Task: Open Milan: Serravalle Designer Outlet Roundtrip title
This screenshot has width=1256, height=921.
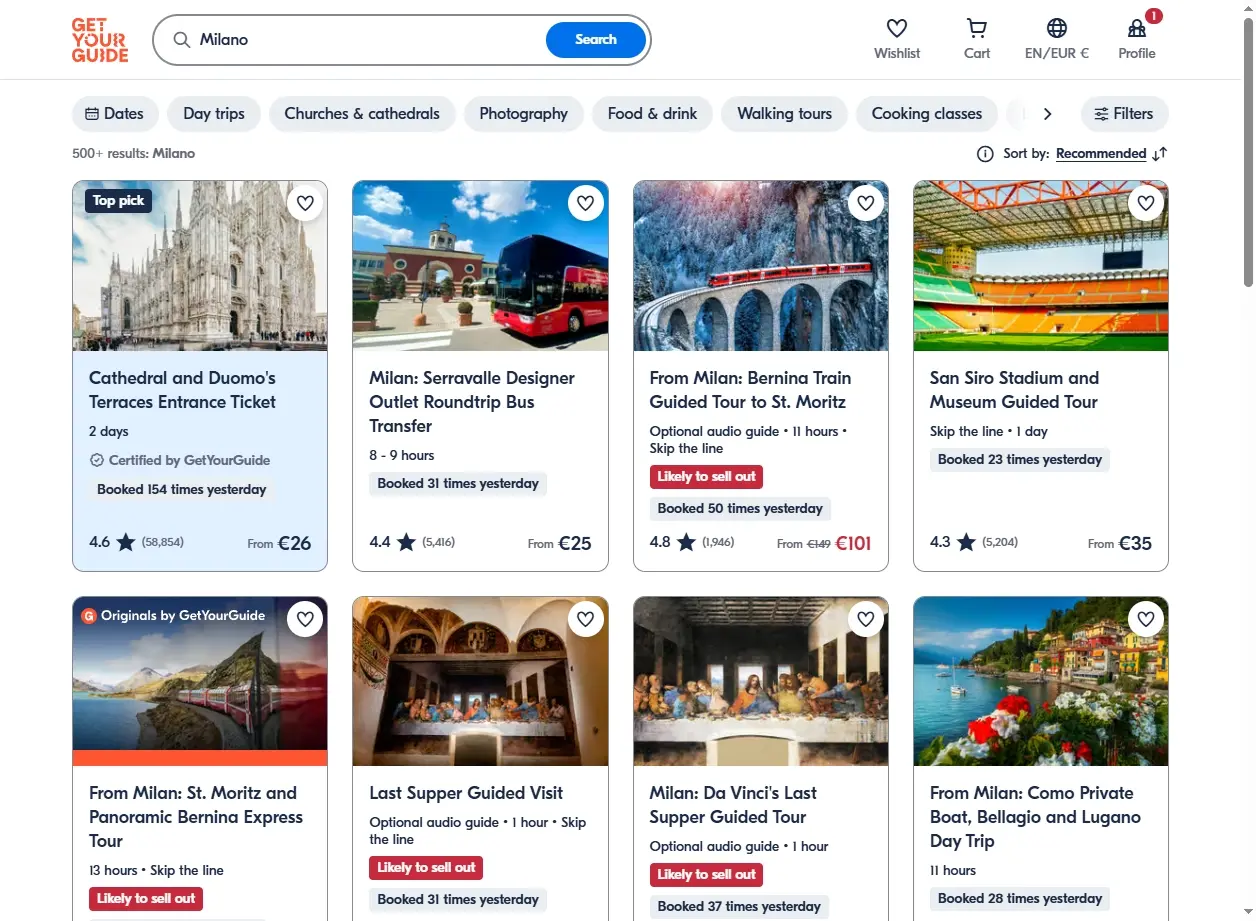Action: point(472,402)
